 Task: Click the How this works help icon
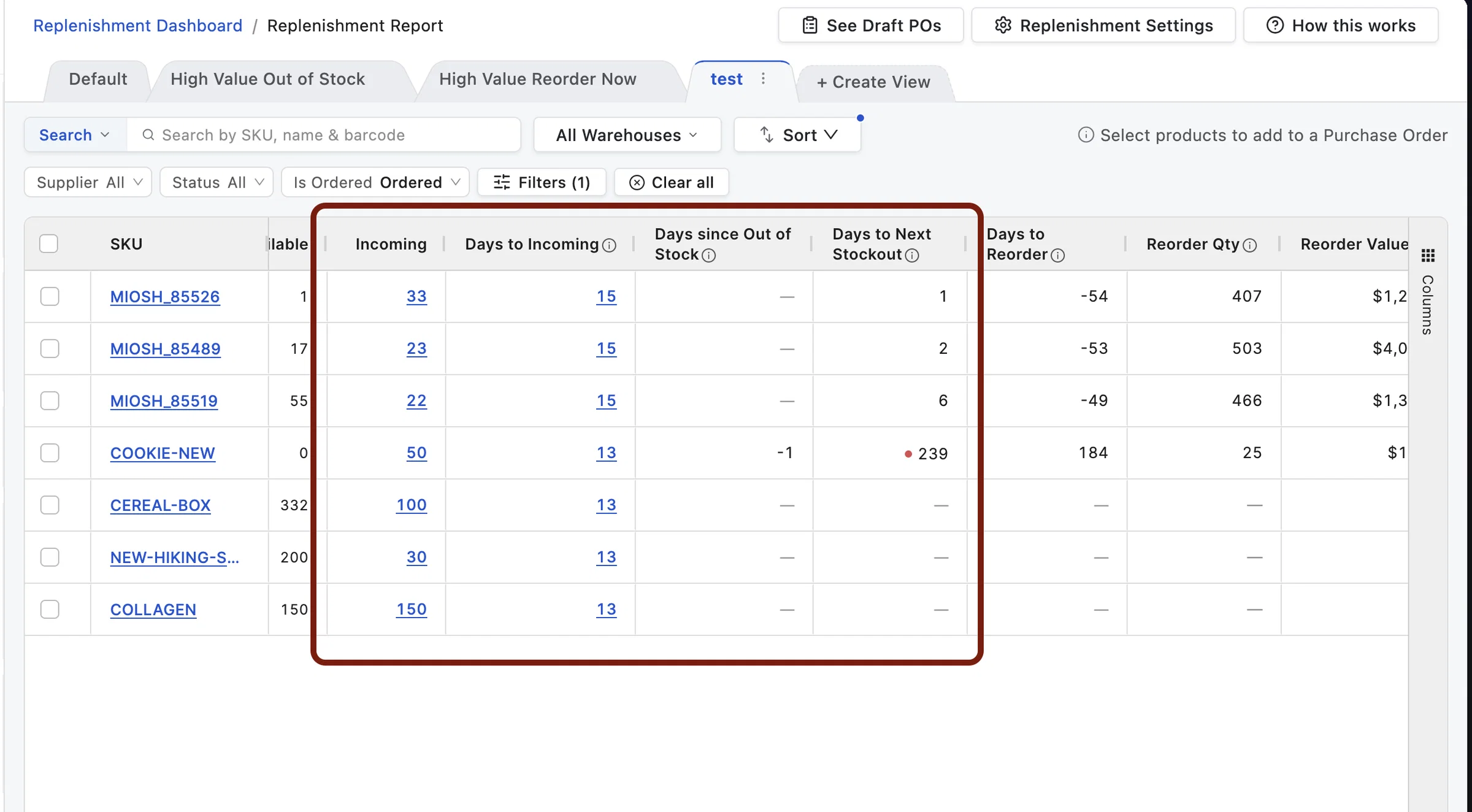tap(1275, 25)
